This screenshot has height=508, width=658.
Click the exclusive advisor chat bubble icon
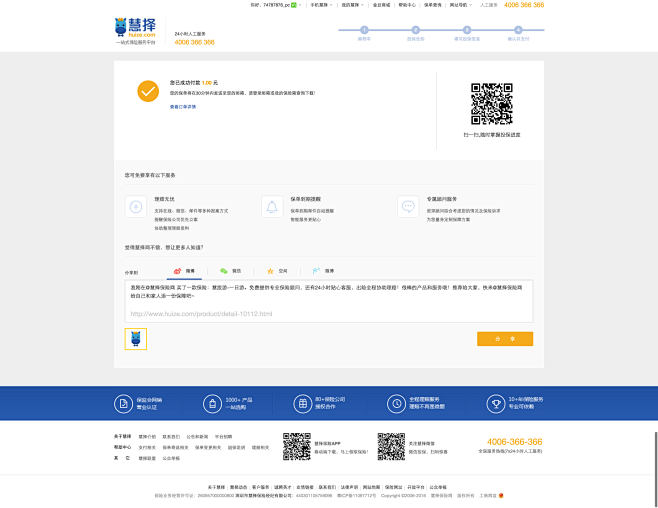click(x=407, y=206)
